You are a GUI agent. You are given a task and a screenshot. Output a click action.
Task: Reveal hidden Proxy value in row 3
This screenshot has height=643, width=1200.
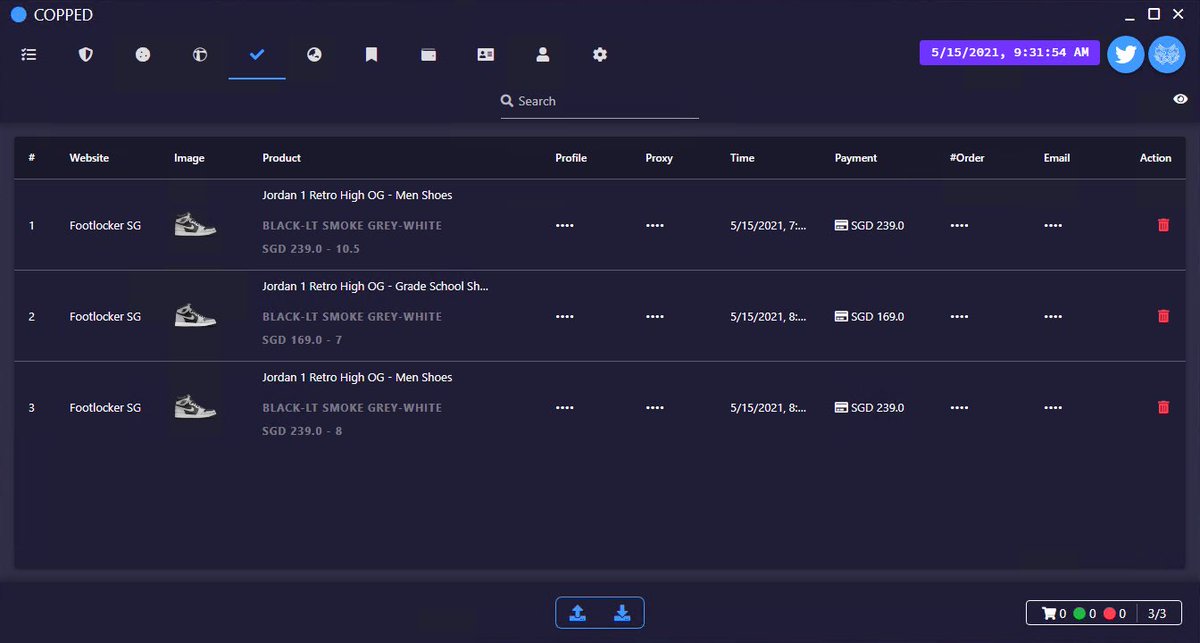(x=654, y=408)
